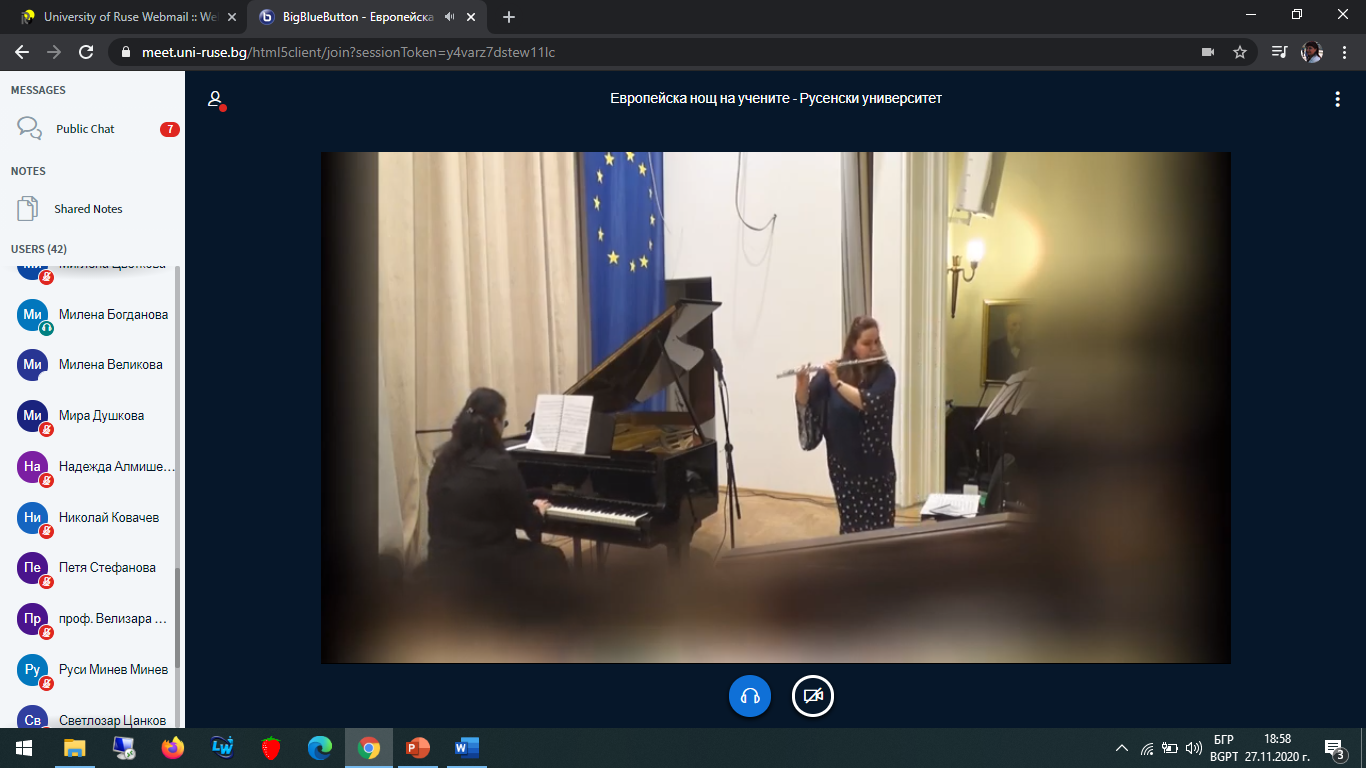Screen dimensions: 1366x768
Task: Toggle the user list panel icon
Action: pos(215,99)
